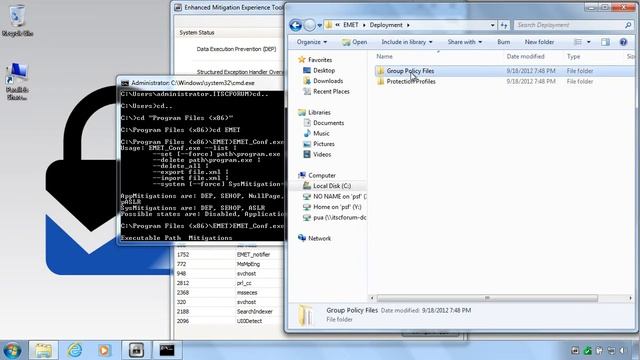640x360 pixels.
Task: Click the Deployment breadcrumb segment
Action: [386, 25]
